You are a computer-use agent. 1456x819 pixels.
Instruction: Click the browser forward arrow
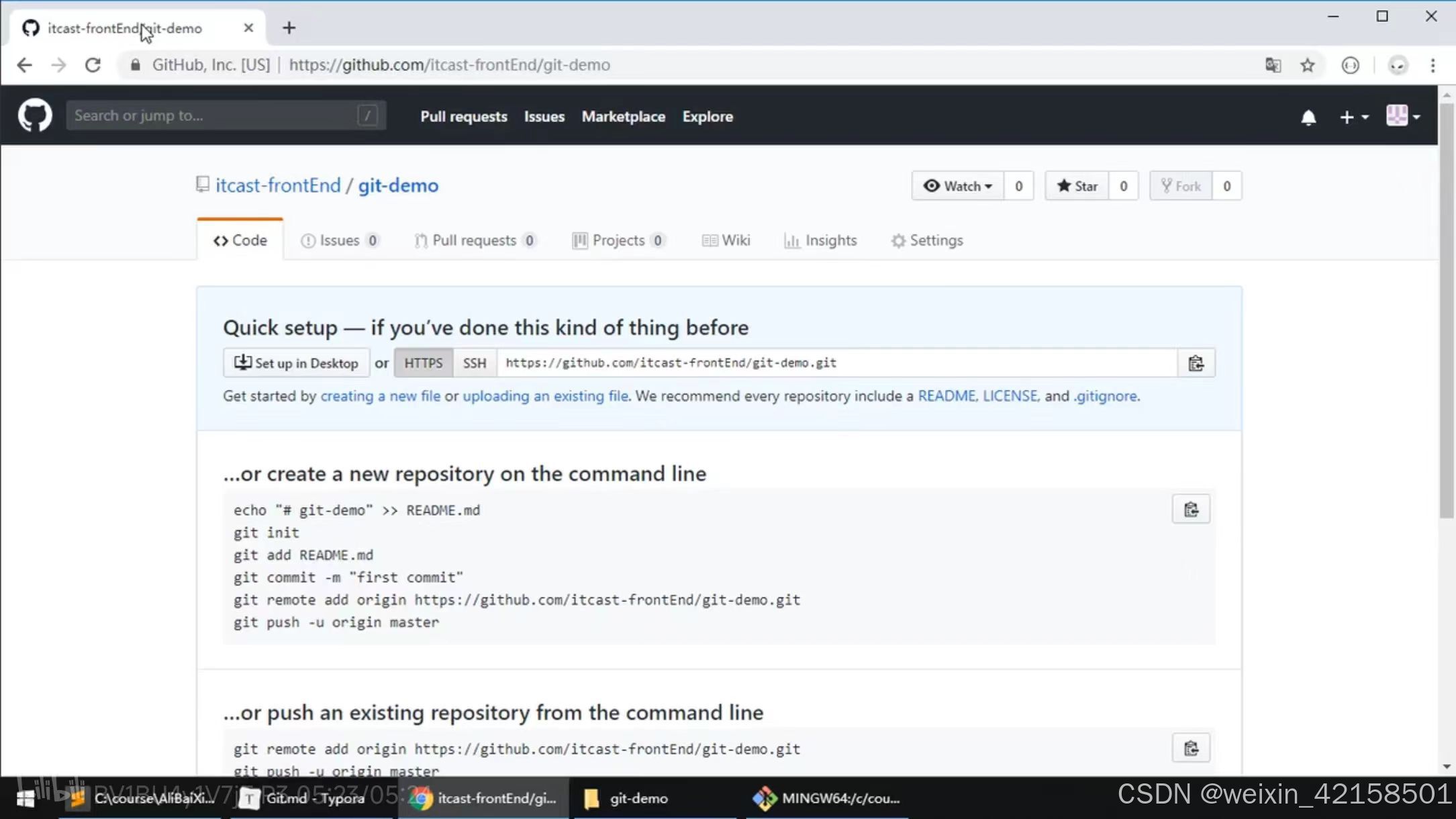[58, 65]
